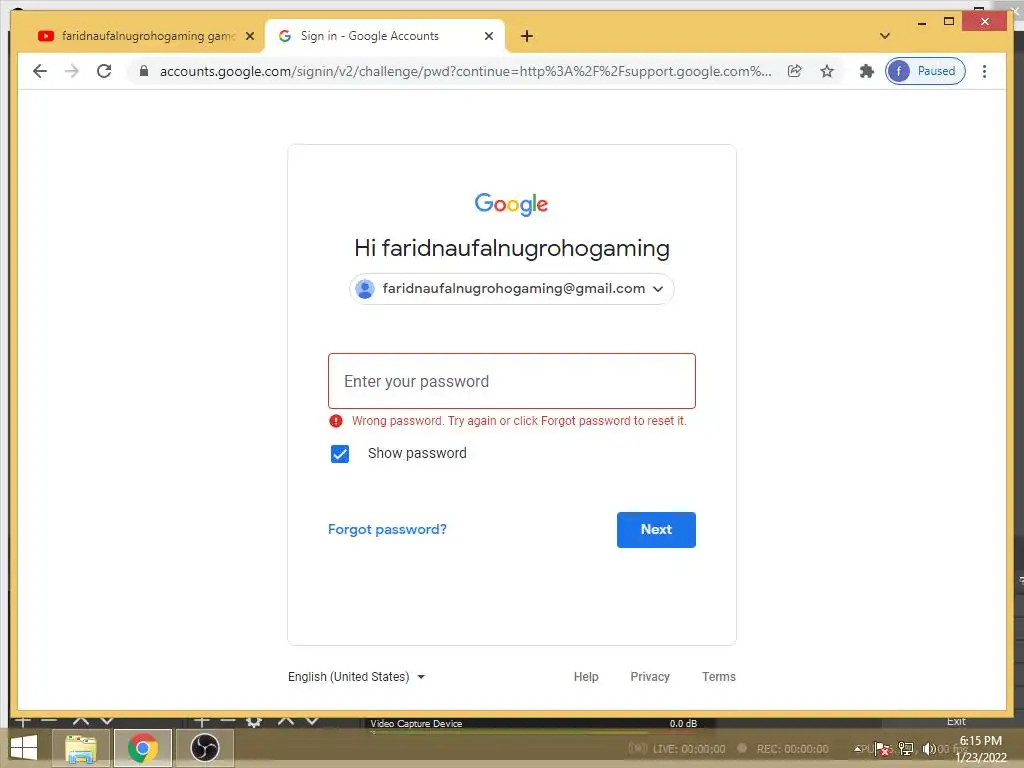Open a new tab with plus button
This screenshot has height=768, width=1024.
(x=526, y=36)
